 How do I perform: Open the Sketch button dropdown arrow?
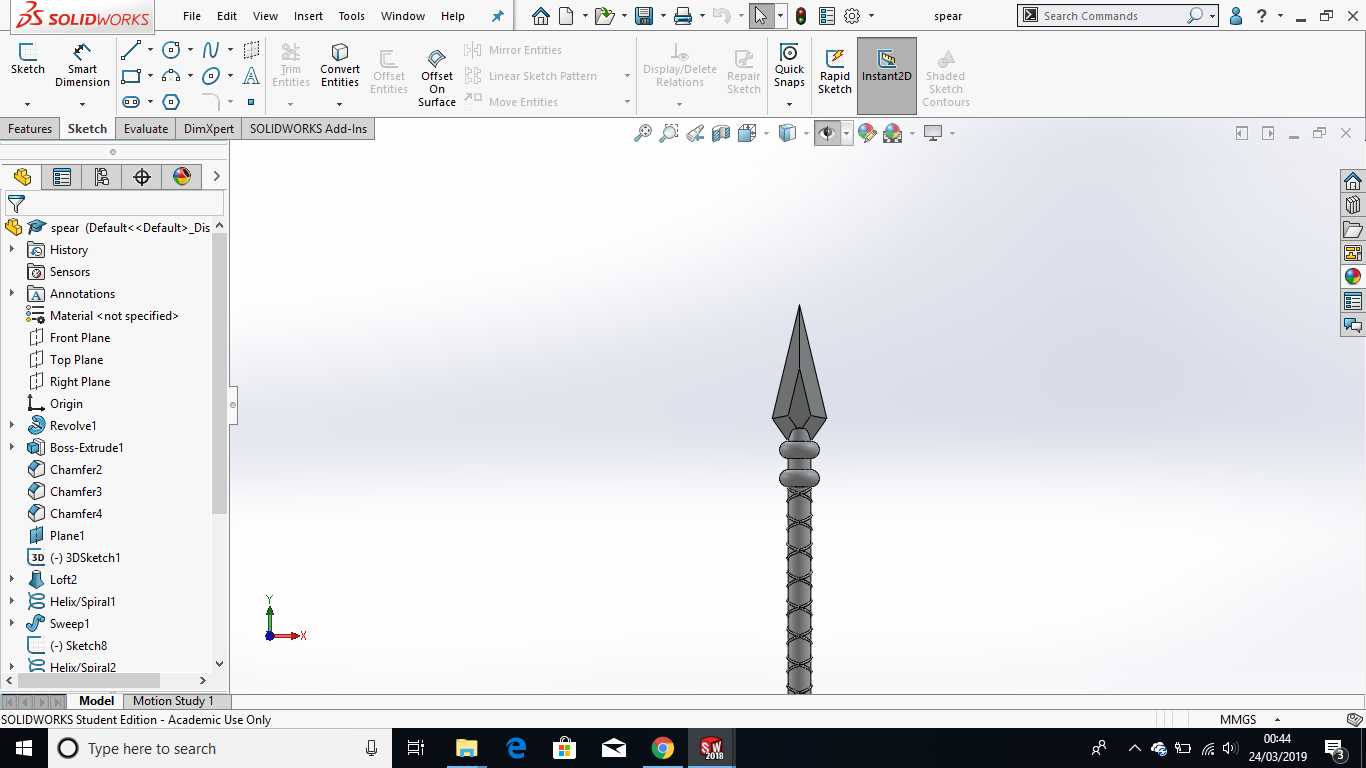pyautogui.click(x=27, y=103)
